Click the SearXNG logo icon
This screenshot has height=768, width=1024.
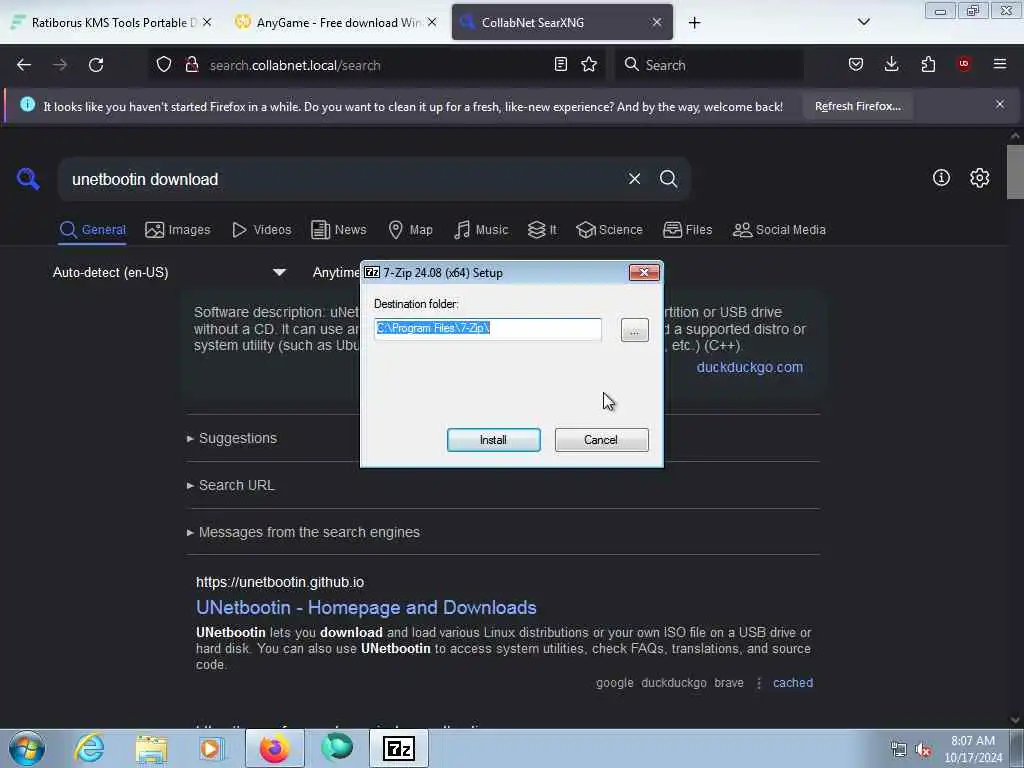[28, 178]
